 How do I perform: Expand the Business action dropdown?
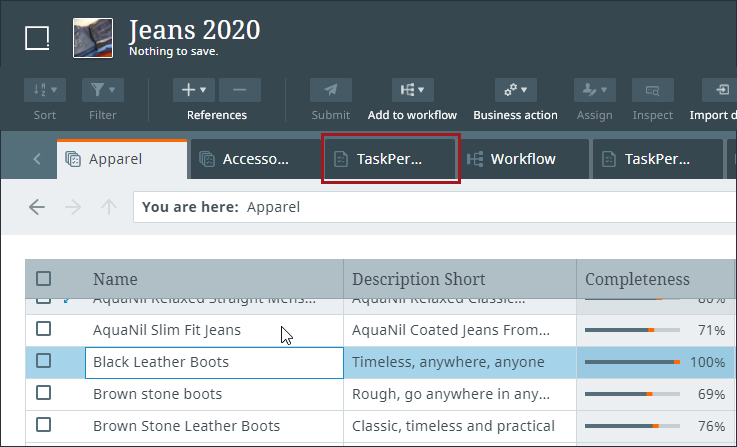(515, 90)
